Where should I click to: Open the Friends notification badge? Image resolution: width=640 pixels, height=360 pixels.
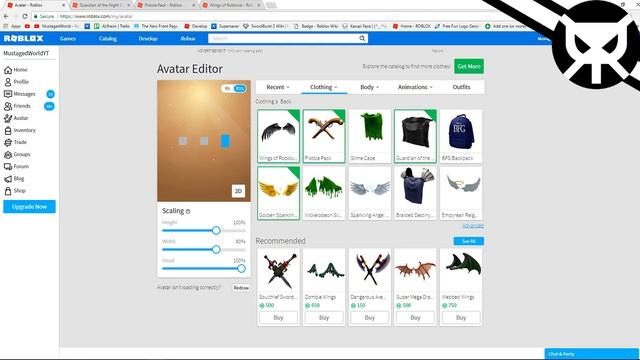49,106
